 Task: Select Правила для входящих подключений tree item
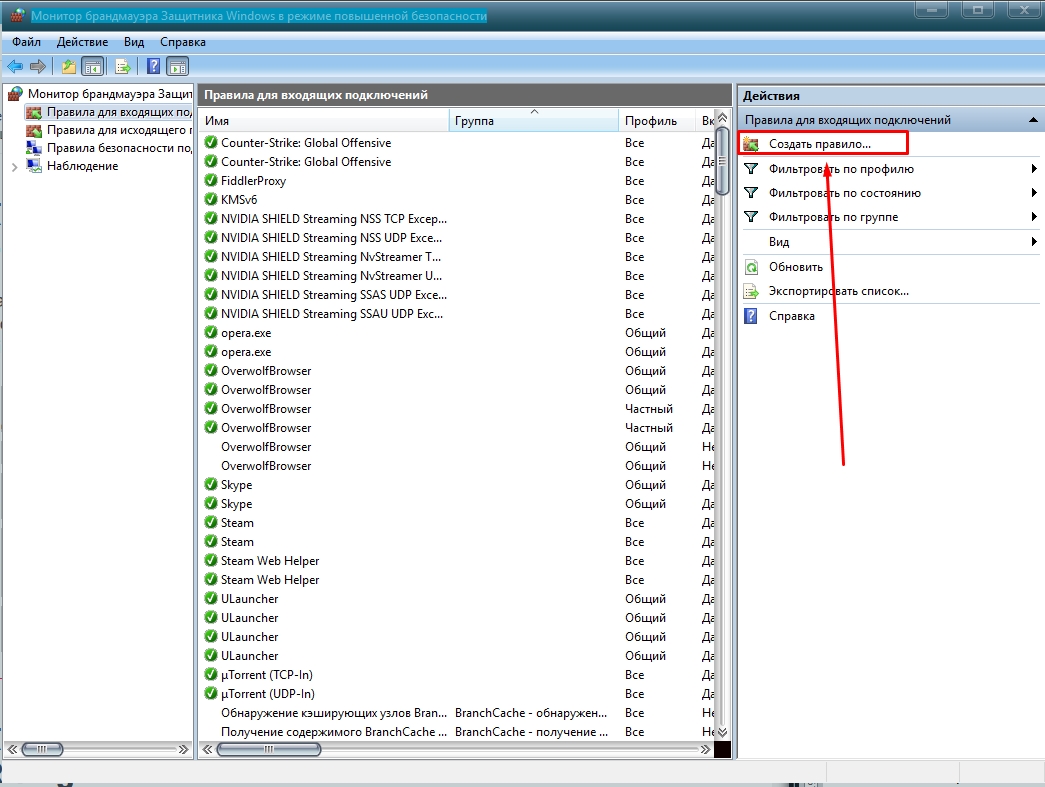(x=109, y=112)
